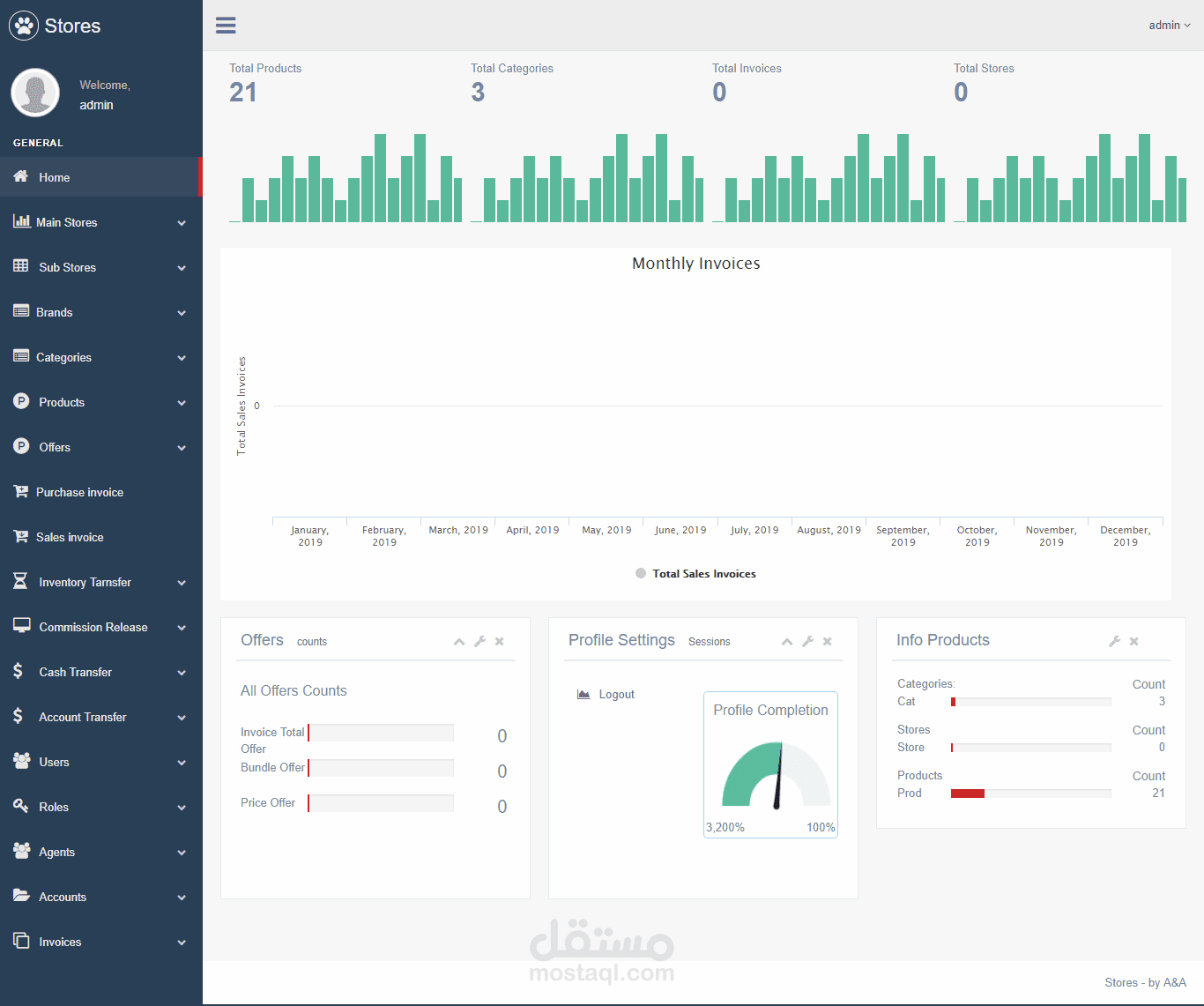This screenshot has width=1204, height=1006.
Task: Click the wrench icon in Offers panel
Action: tap(480, 642)
